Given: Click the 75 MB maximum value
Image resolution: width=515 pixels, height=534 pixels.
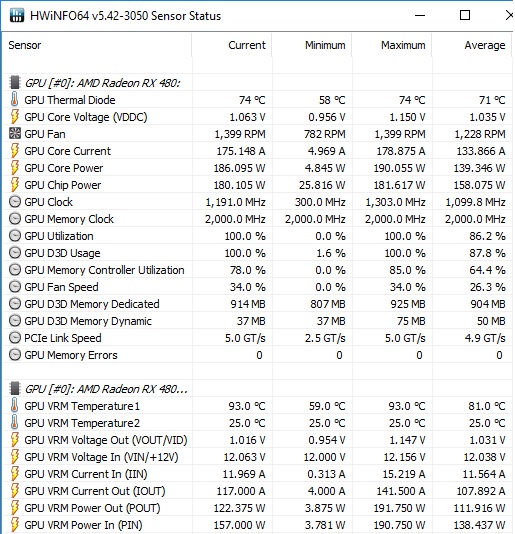Looking at the screenshot, I should [x=411, y=321].
